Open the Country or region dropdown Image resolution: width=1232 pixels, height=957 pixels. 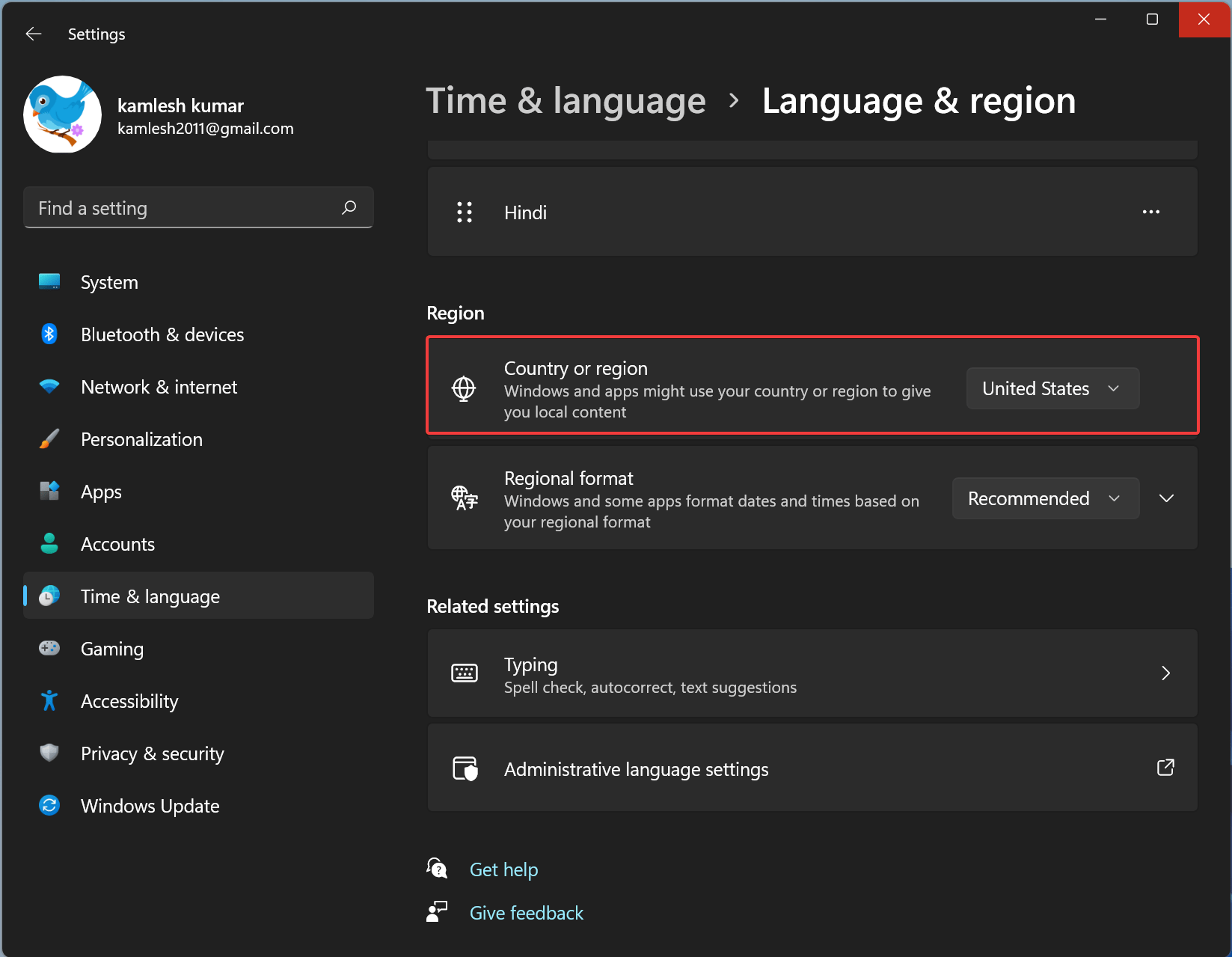click(x=1052, y=388)
